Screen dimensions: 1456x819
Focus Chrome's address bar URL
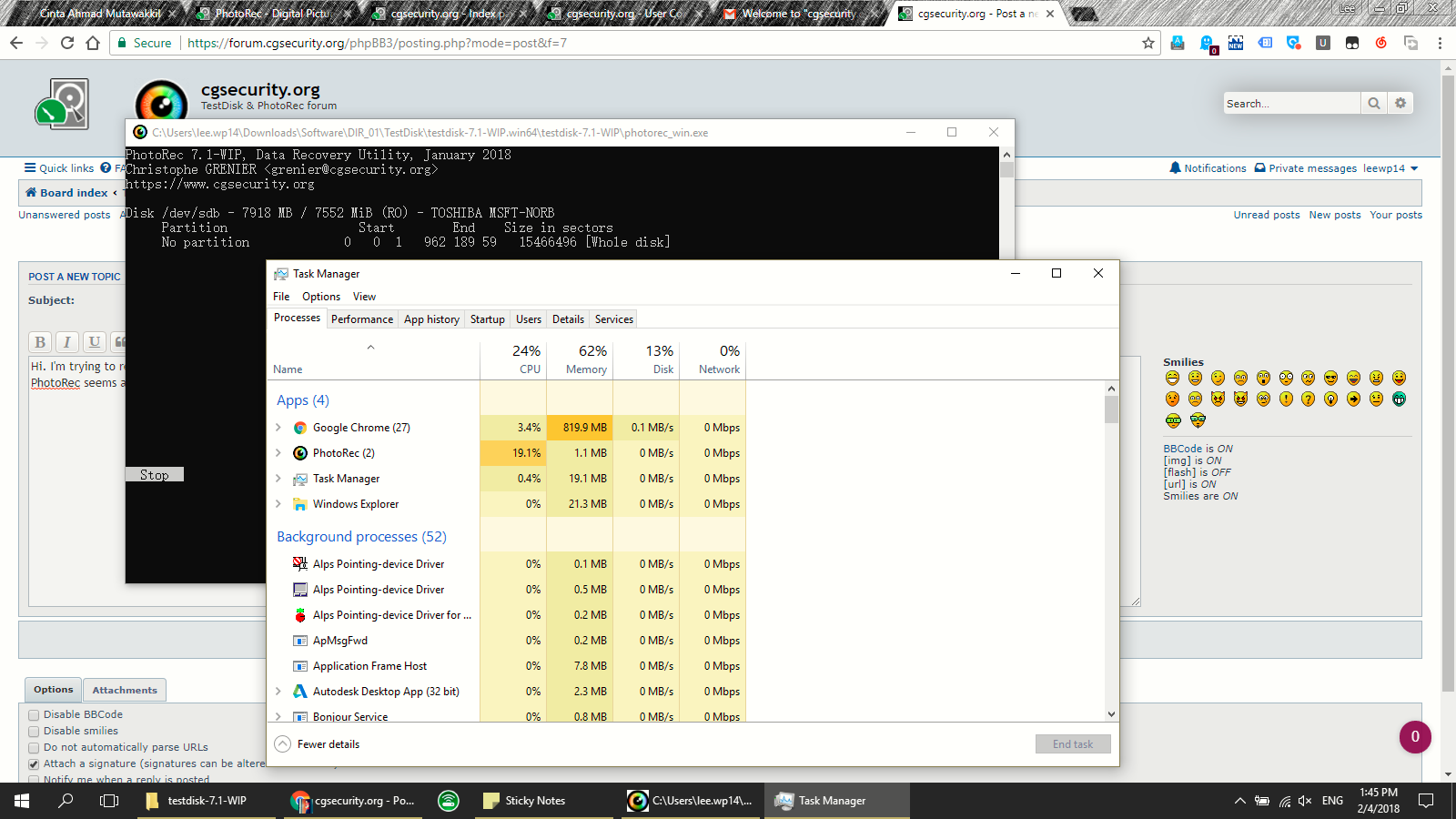point(377,43)
